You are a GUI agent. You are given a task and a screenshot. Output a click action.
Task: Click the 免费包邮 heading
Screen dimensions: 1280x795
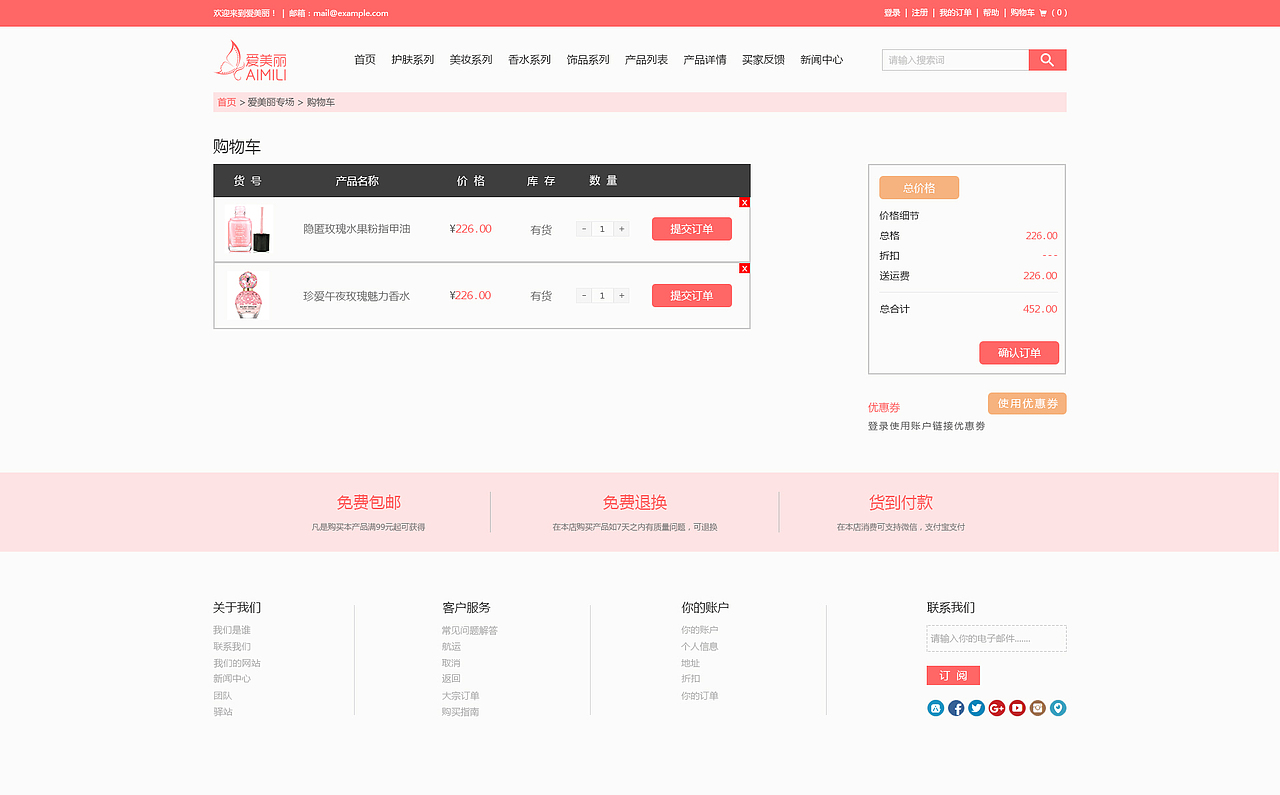369,503
